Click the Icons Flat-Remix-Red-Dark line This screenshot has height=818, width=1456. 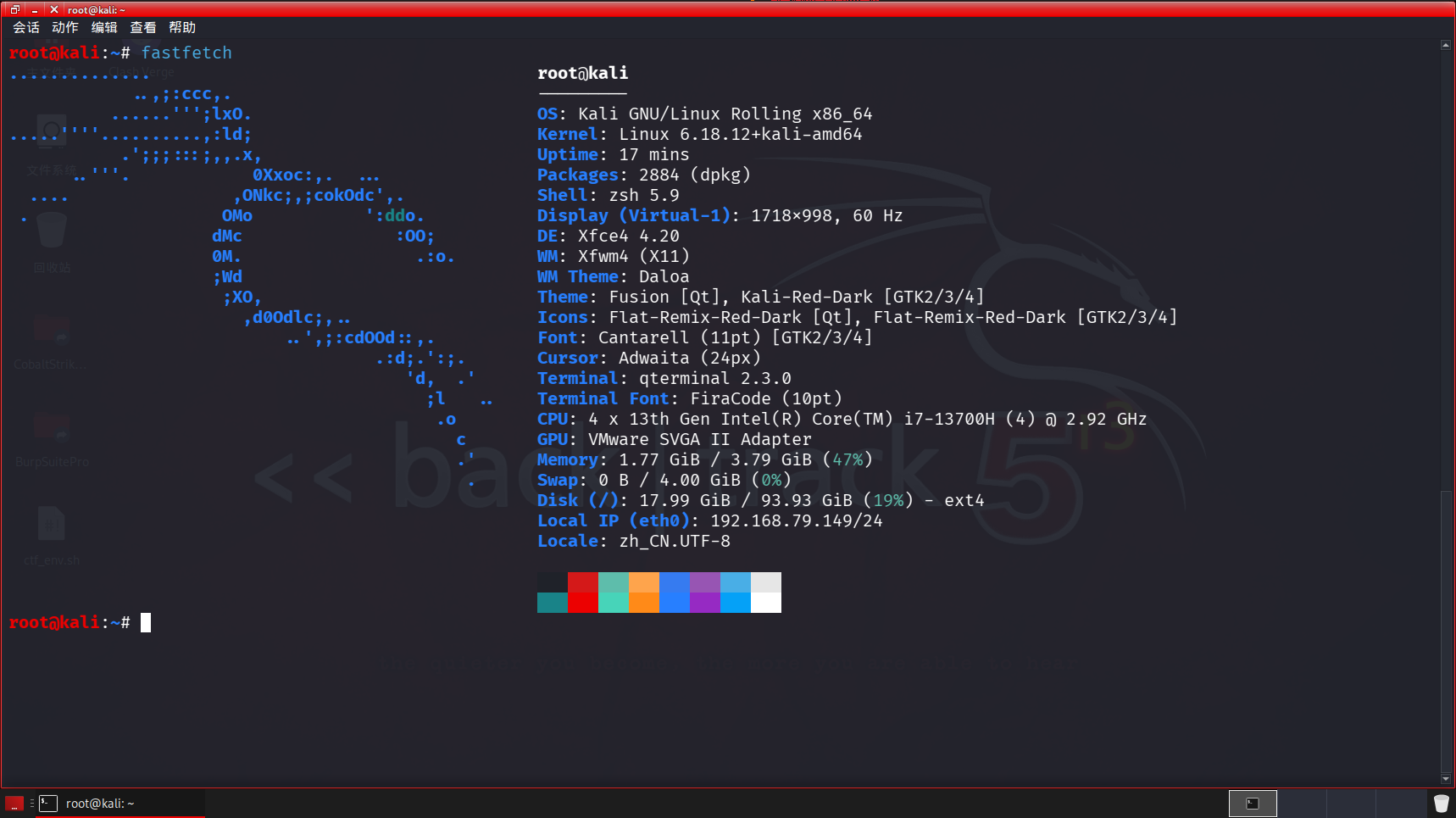857,317
